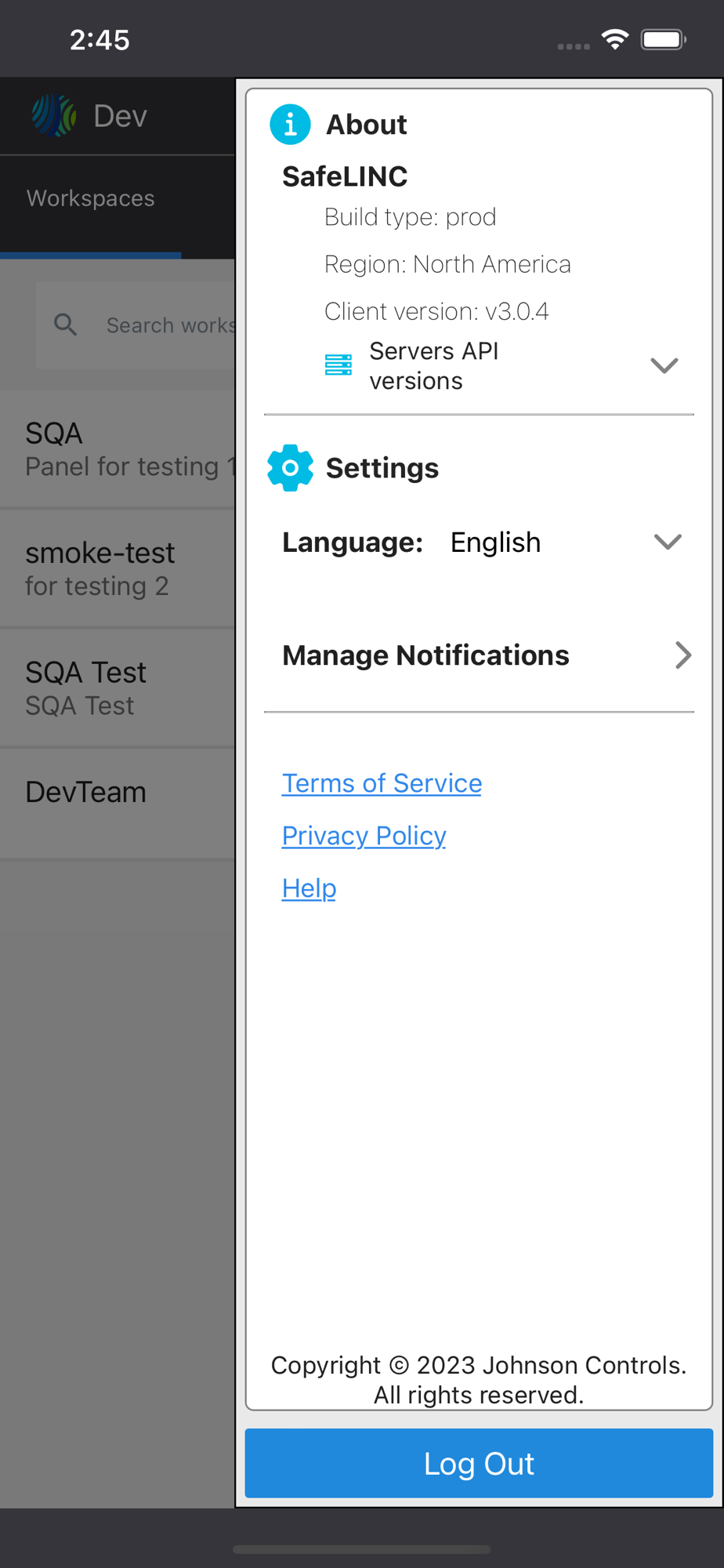Tap the Wi-Fi status icon
The width and height of the screenshot is (724, 1568).
[615, 39]
